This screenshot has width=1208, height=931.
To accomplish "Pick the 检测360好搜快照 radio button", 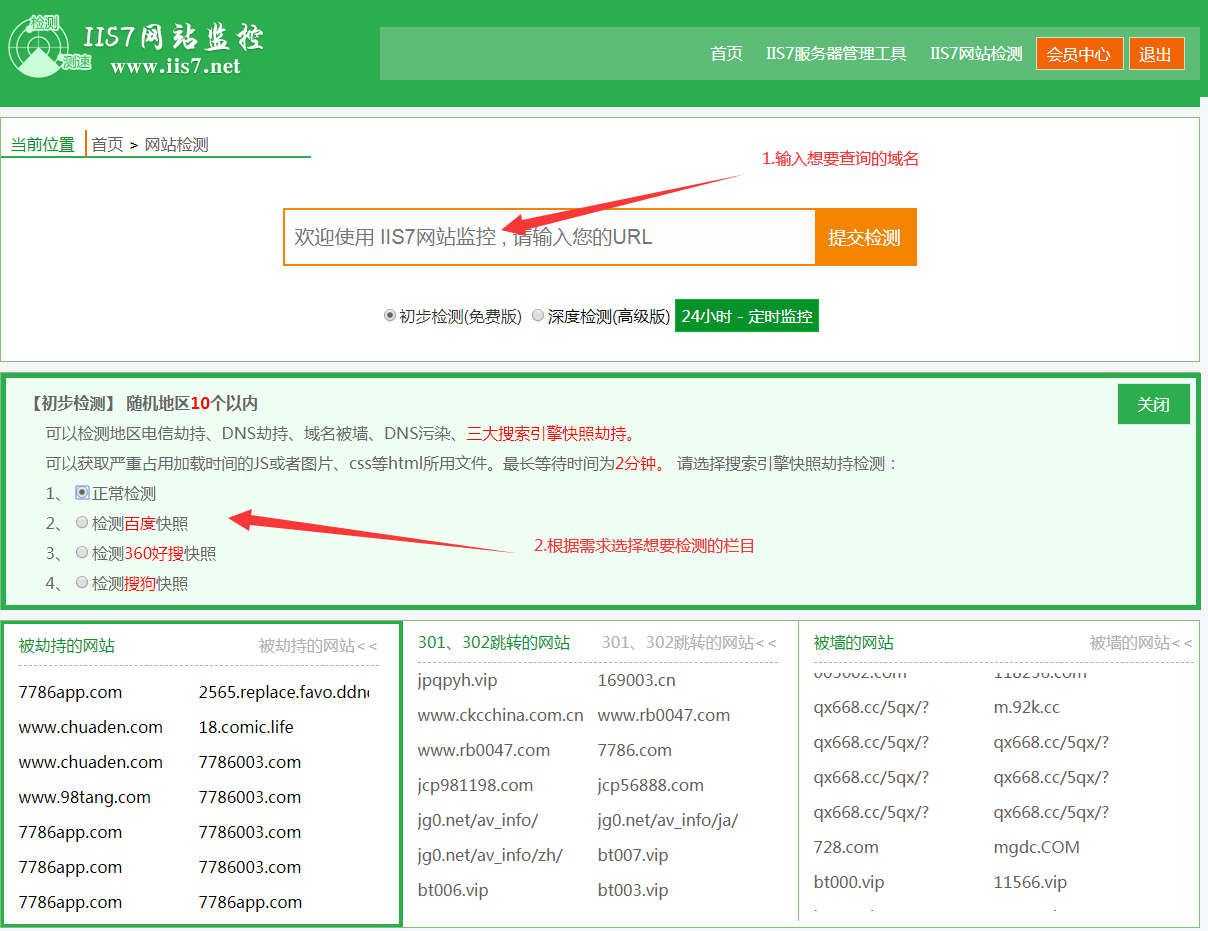I will click(82, 553).
